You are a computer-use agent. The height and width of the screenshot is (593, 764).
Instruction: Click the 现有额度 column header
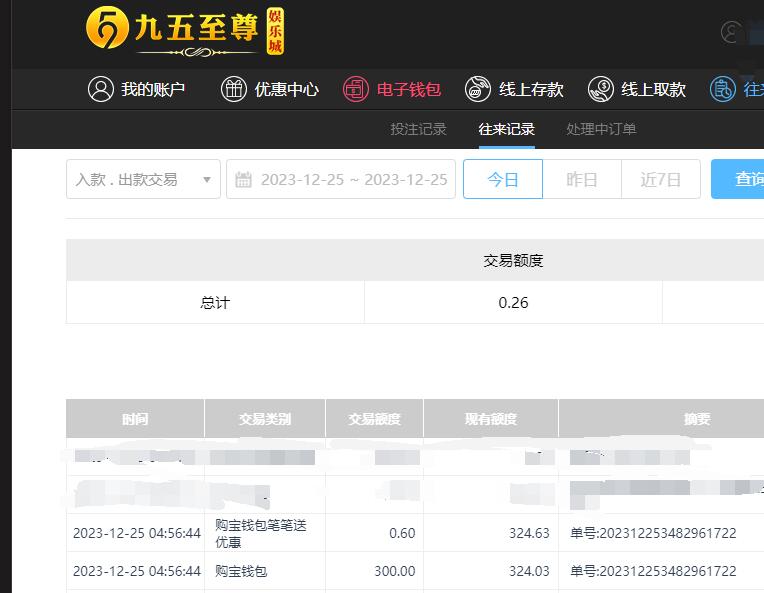[x=491, y=419]
